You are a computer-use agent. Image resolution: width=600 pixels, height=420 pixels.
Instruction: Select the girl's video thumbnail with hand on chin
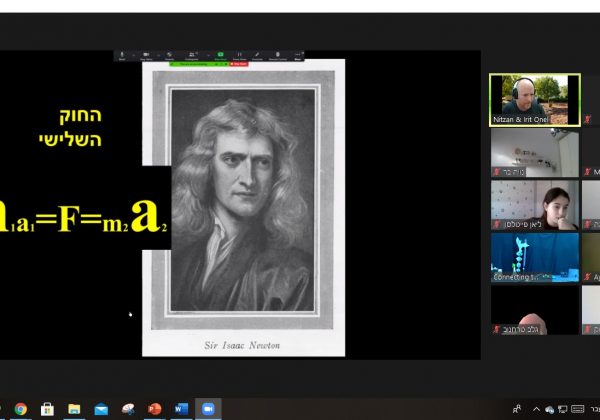535,205
